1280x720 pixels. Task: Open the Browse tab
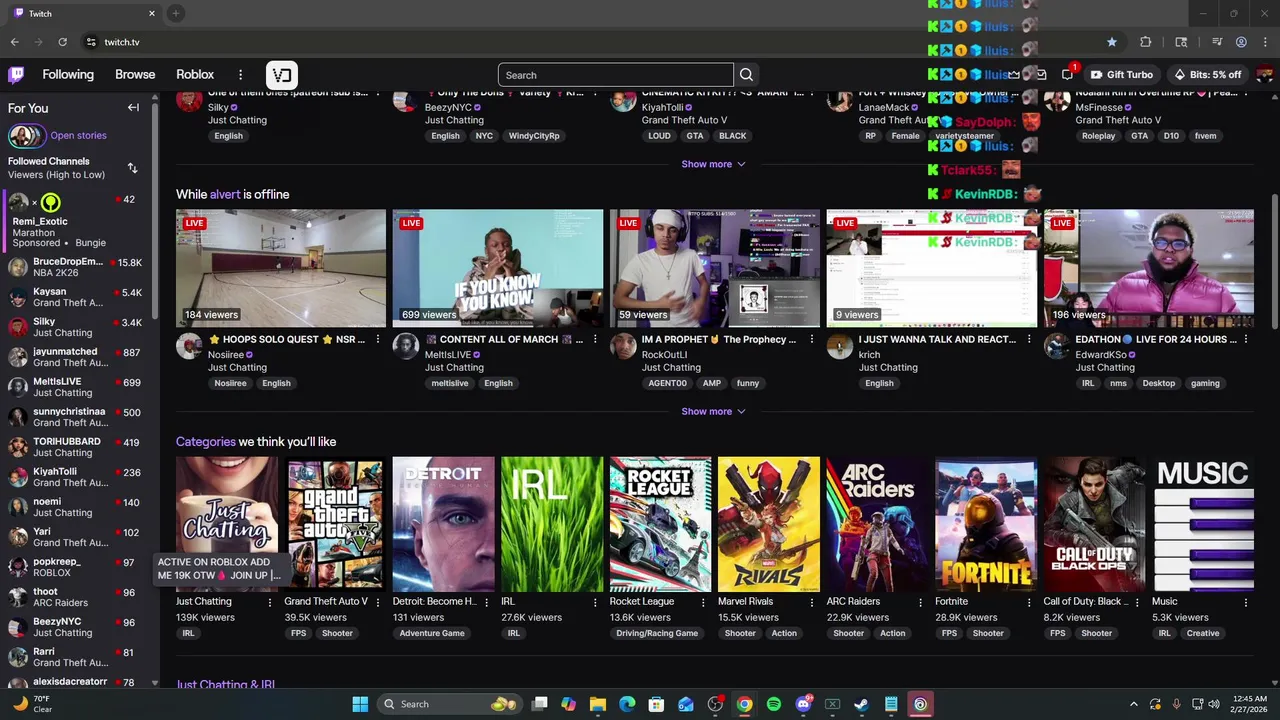coord(135,75)
